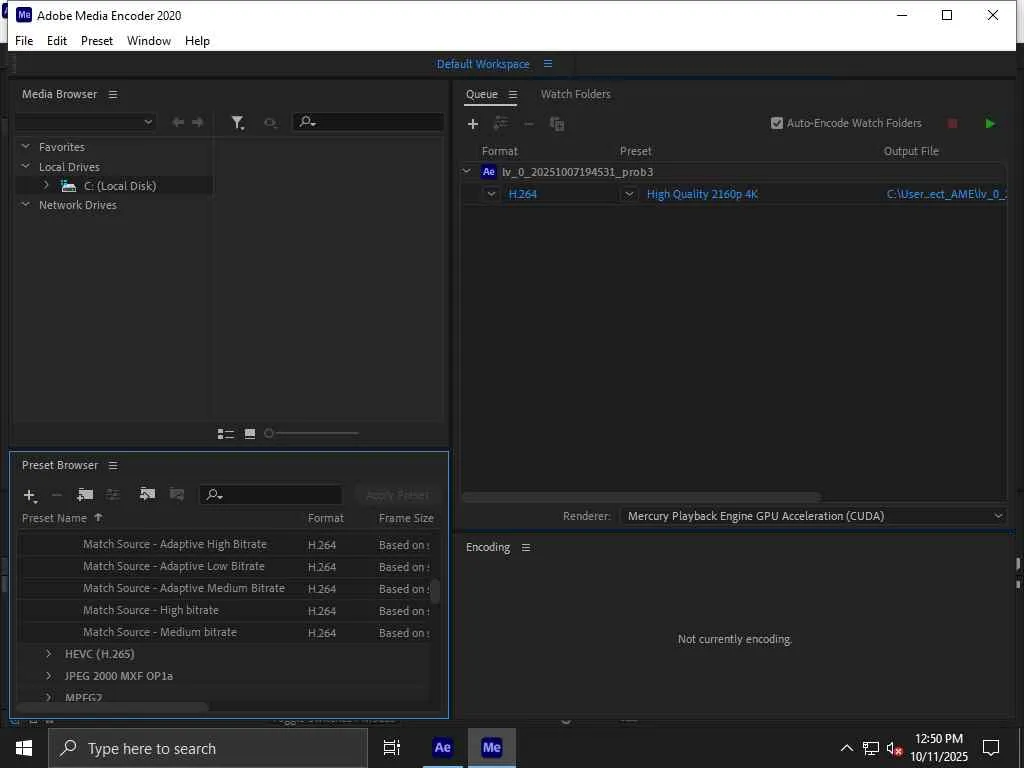Create new preset with plus icon in Preset Browser
Image resolution: width=1024 pixels, height=768 pixels.
29,496
